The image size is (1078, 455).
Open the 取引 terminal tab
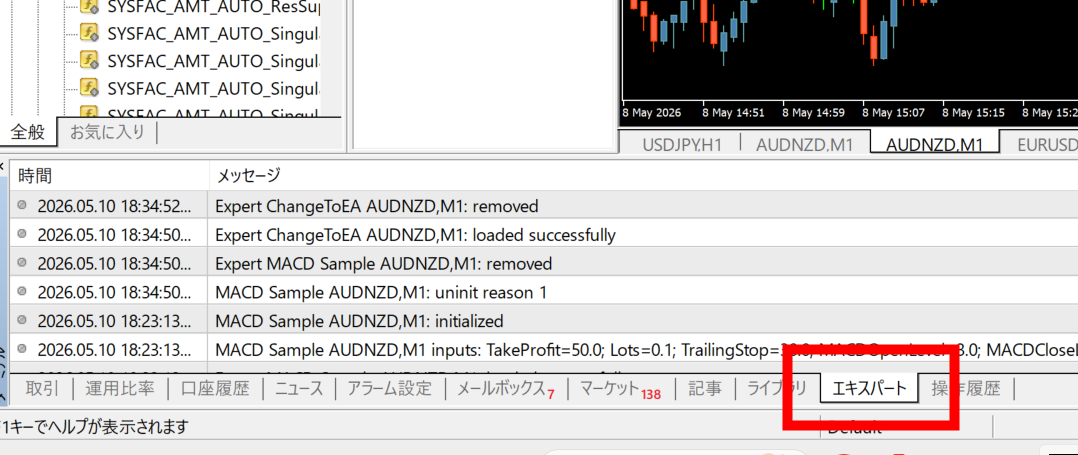(43, 389)
